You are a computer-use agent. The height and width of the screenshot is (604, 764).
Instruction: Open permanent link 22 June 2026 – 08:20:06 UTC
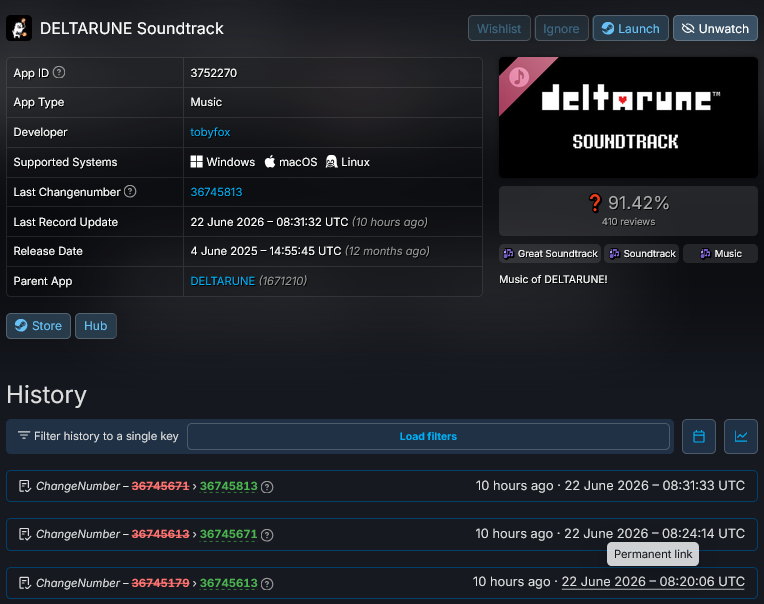pyautogui.click(x=653, y=582)
